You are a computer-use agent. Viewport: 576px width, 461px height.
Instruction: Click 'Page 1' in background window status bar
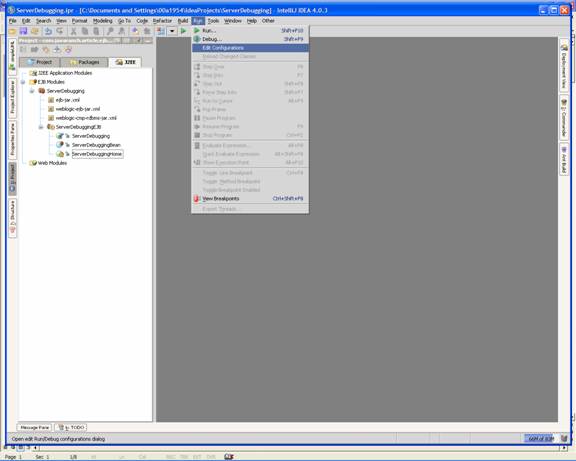(13, 457)
